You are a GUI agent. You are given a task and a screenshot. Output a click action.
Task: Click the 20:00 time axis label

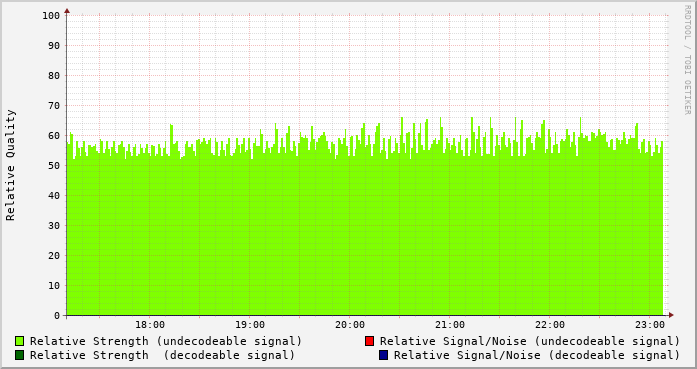tap(350, 325)
